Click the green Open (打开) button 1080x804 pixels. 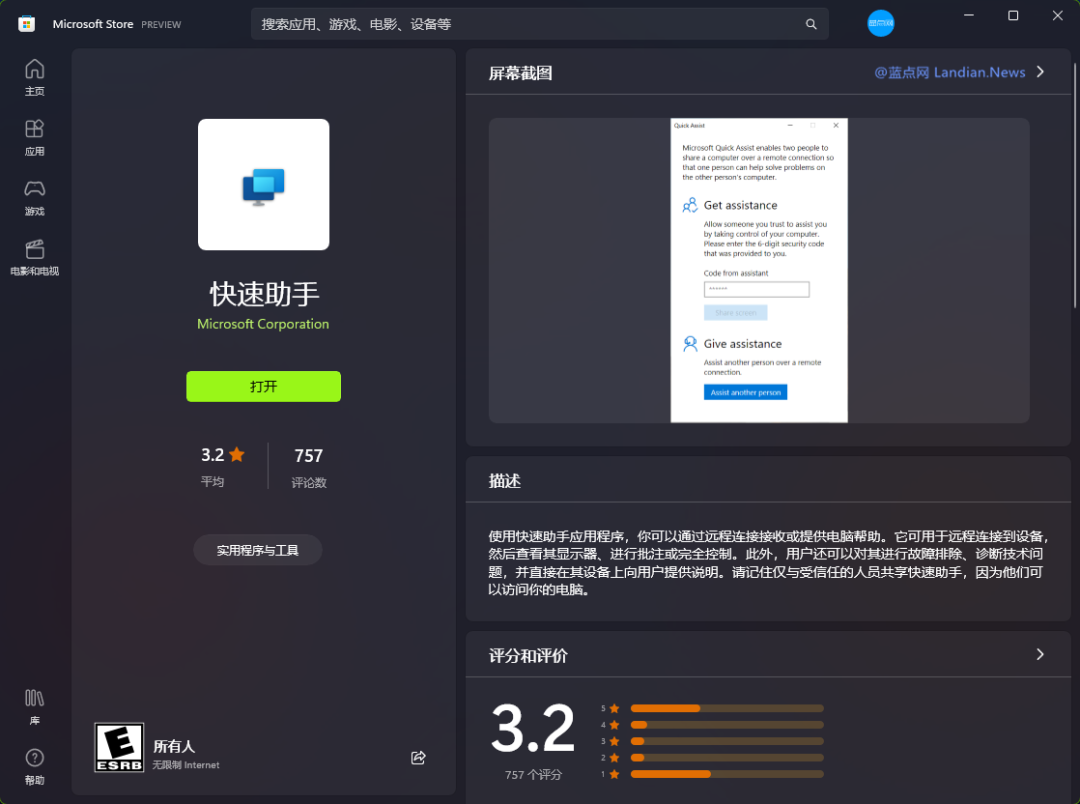point(263,386)
